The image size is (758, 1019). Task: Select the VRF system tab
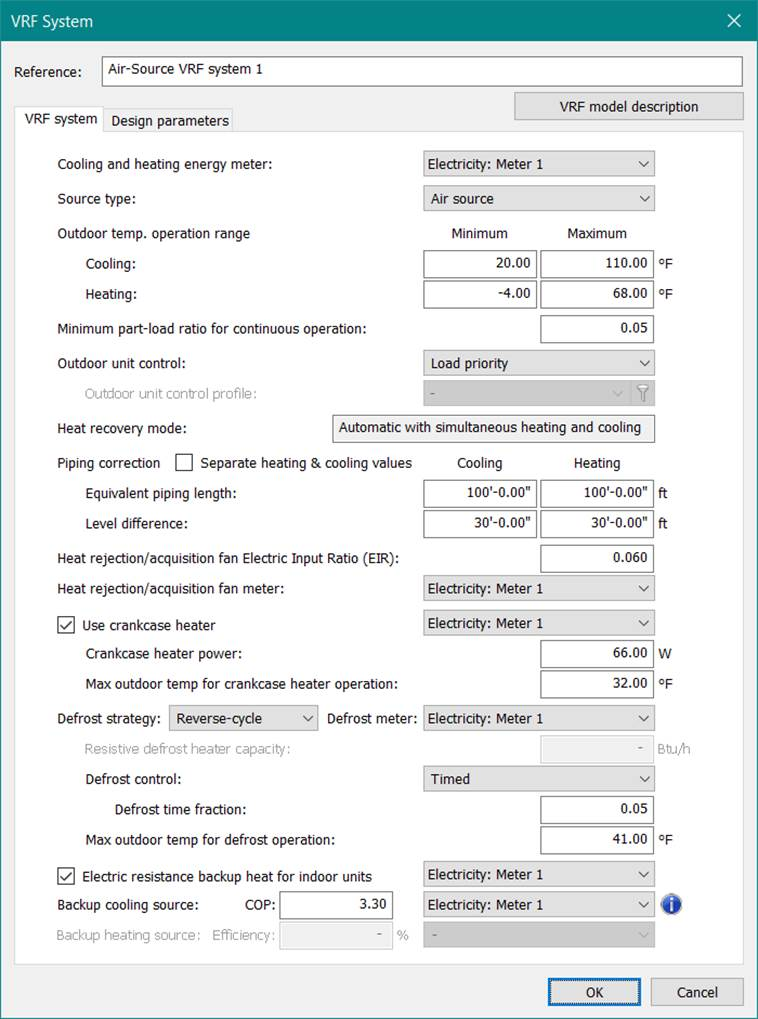61,119
